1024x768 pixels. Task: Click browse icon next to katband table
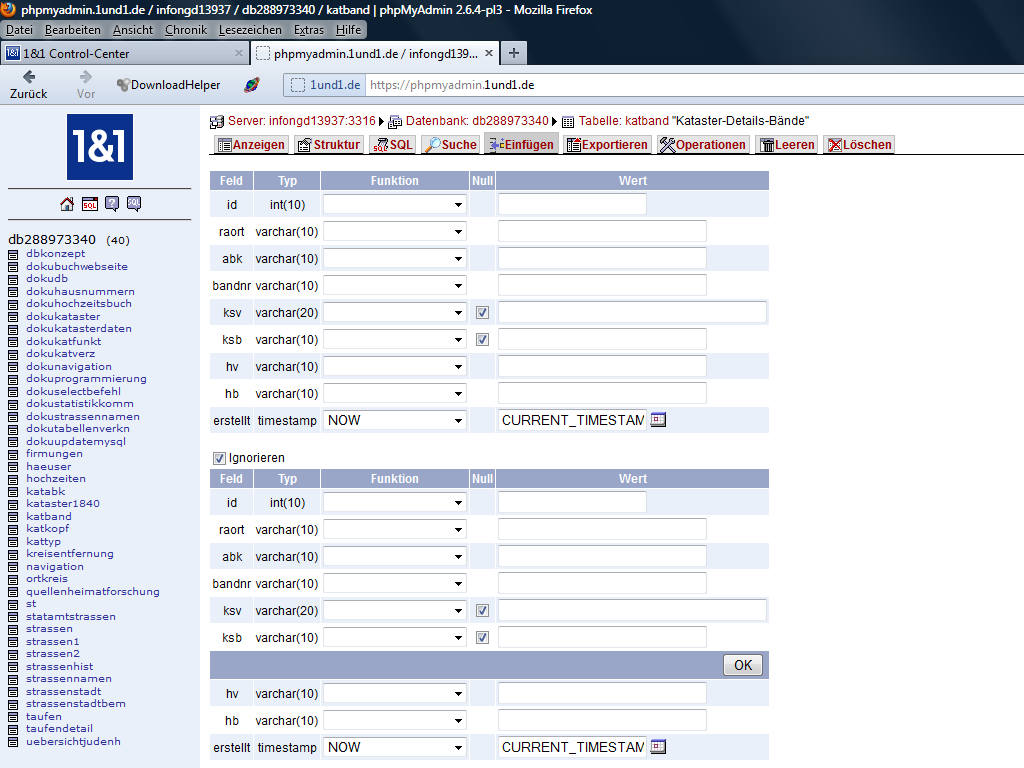13,517
